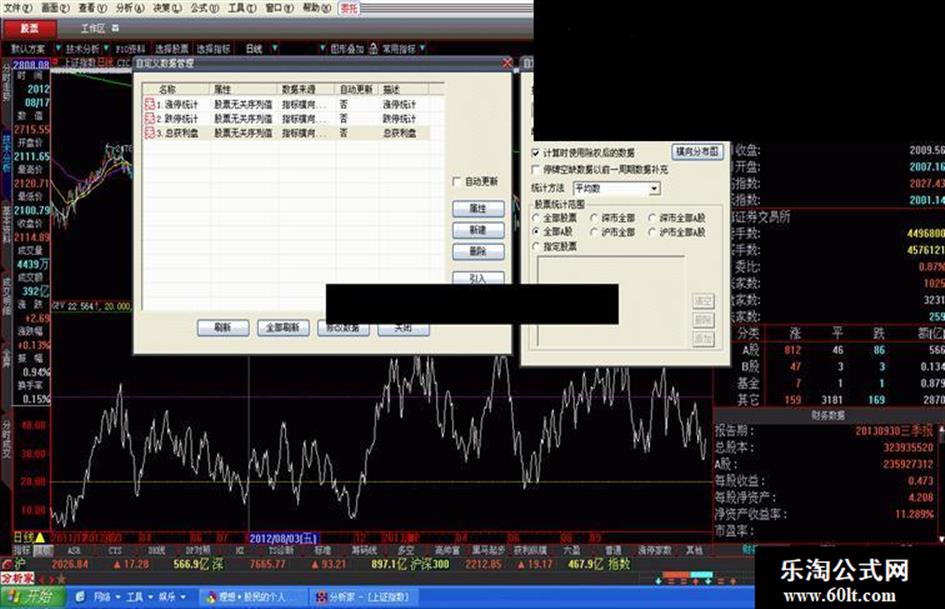The height and width of the screenshot is (609, 945).
Task: Uncheck 计算时使用除权后的数据 checkbox
Action: (535, 153)
